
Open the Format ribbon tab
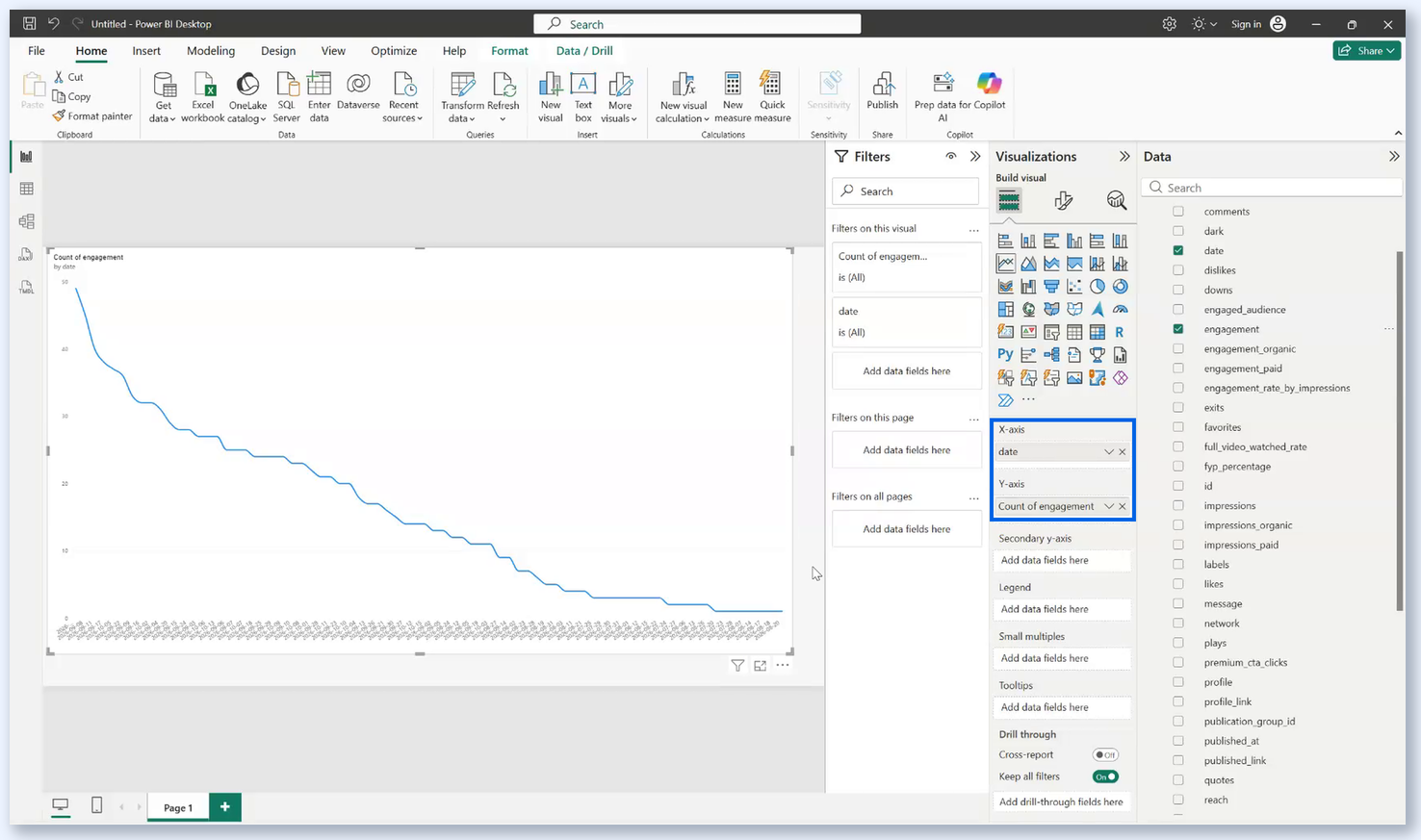tap(509, 51)
